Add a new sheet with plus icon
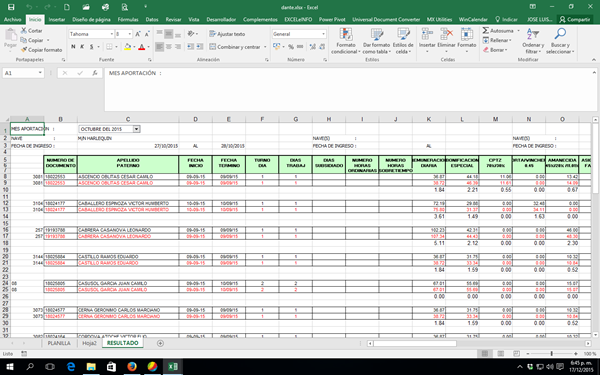Viewport: 600px width, 375px height. tap(160, 343)
